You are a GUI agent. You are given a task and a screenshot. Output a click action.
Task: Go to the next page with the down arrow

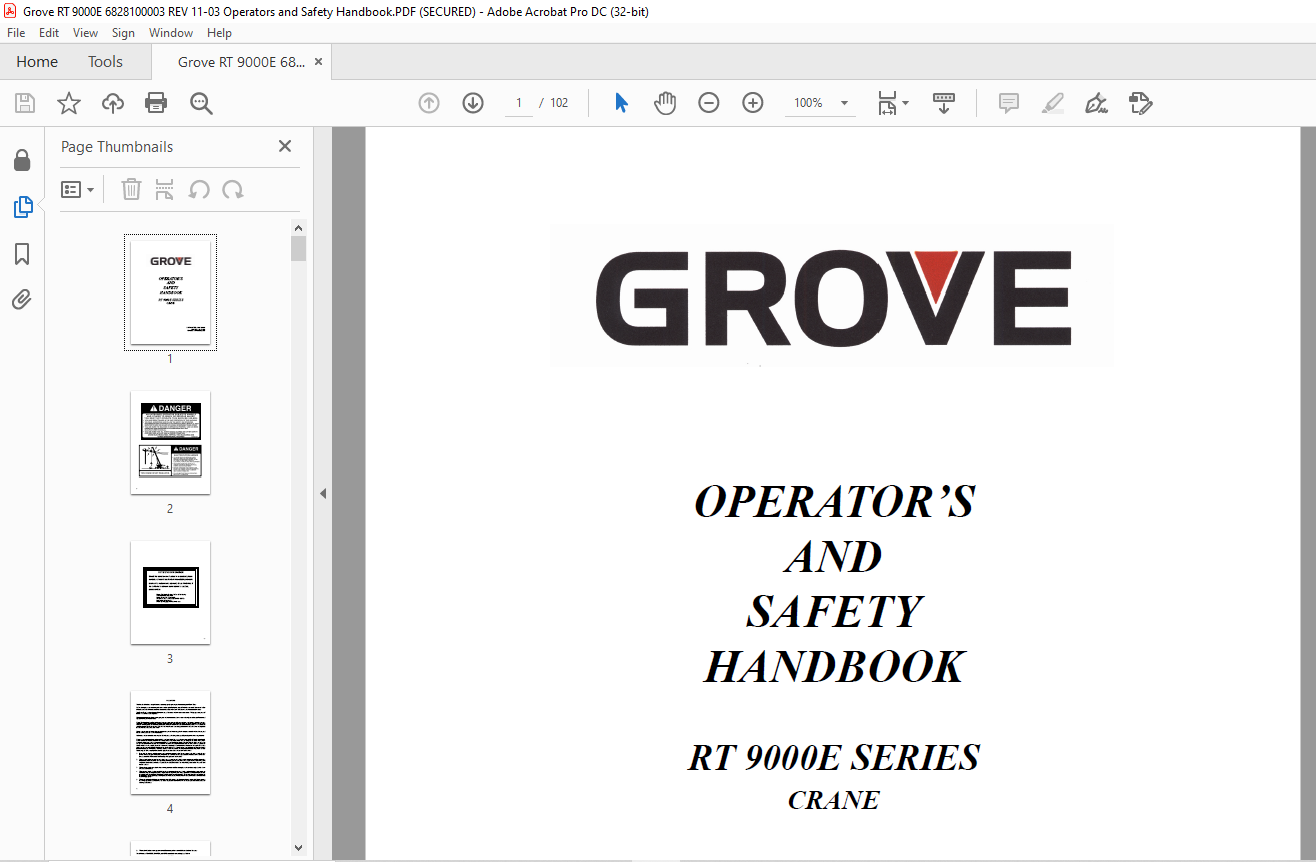point(473,103)
